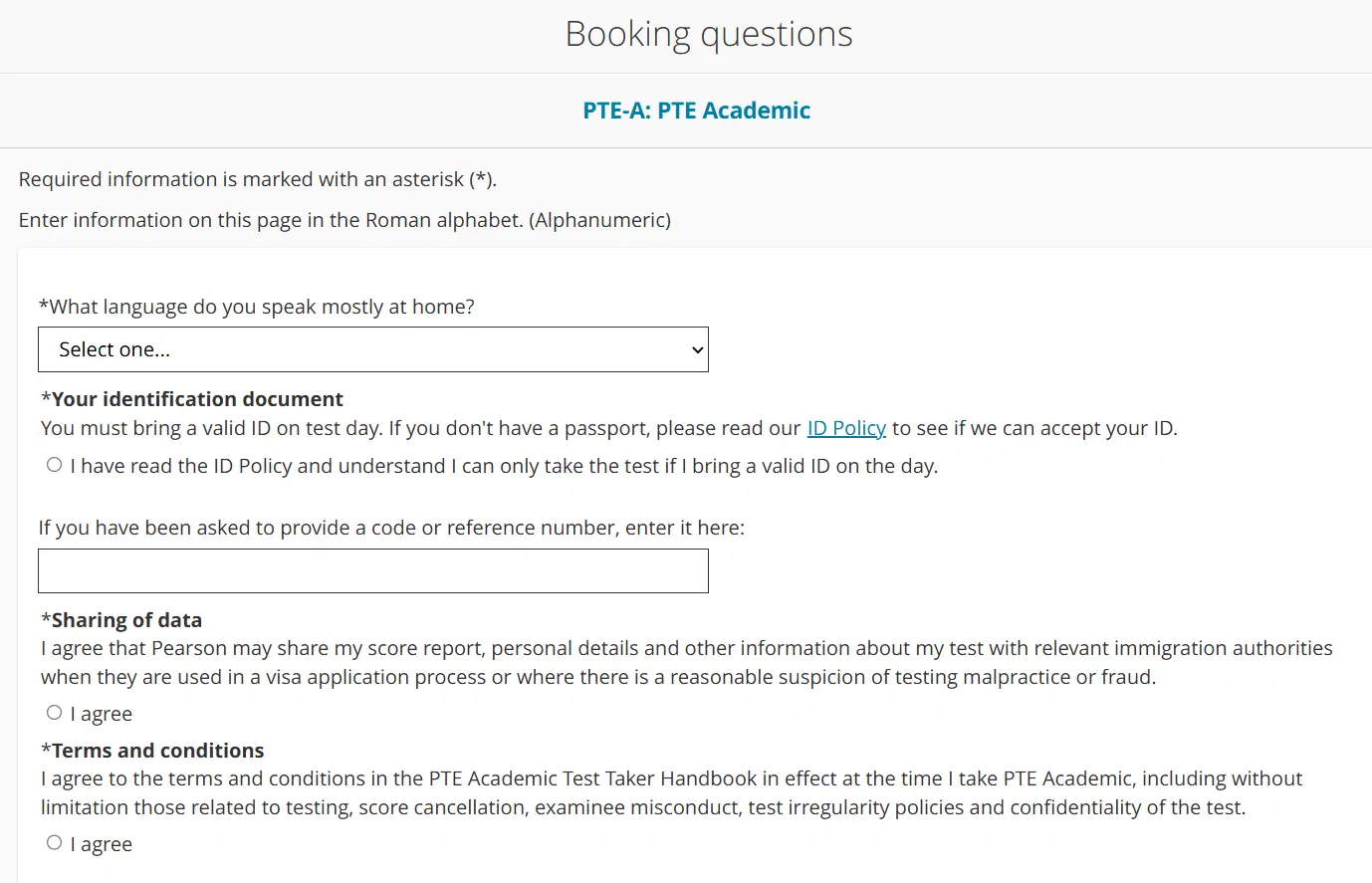Select the ID Policy acknowledgement radio button
The width and height of the screenshot is (1372, 883).
(x=54, y=464)
